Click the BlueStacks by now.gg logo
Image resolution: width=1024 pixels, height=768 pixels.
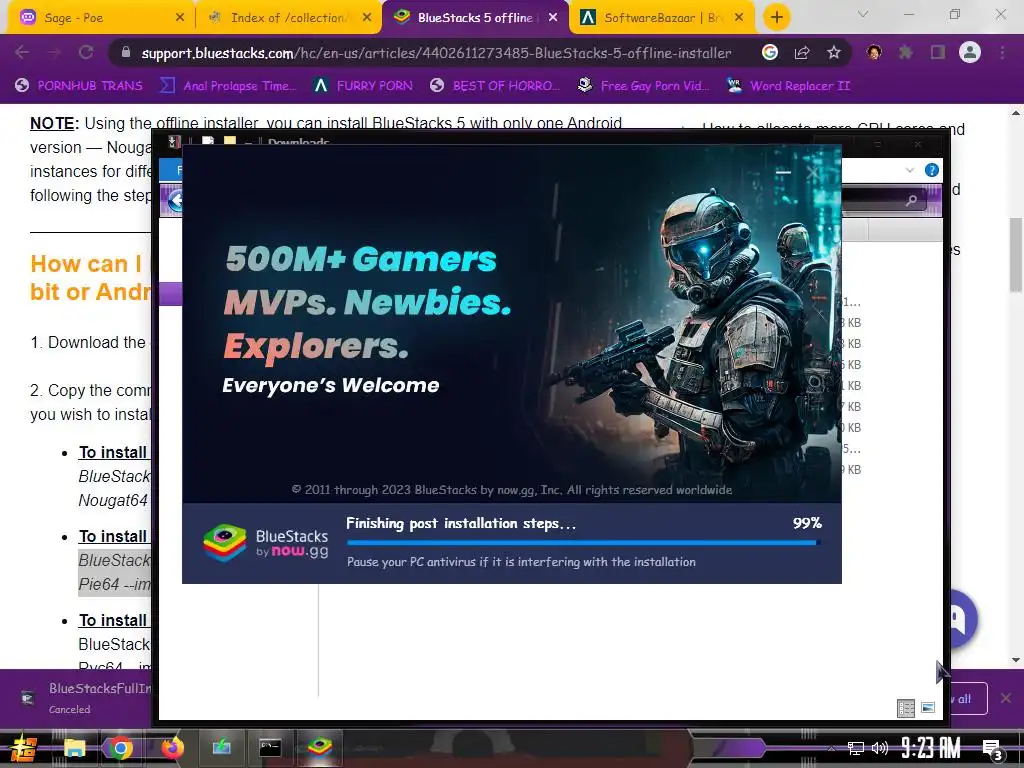pos(266,543)
